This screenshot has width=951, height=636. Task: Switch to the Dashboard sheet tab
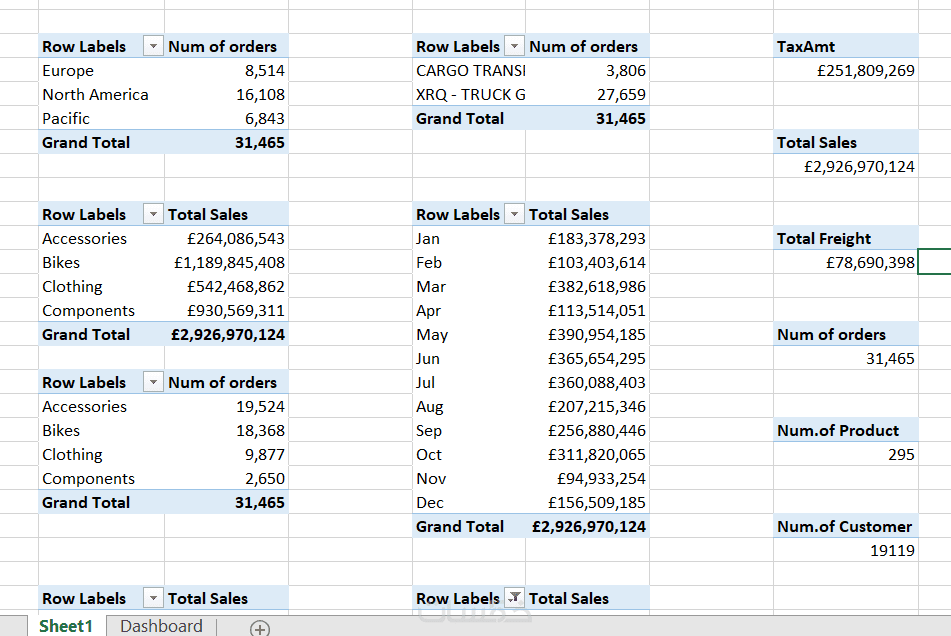(x=161, y=626)
